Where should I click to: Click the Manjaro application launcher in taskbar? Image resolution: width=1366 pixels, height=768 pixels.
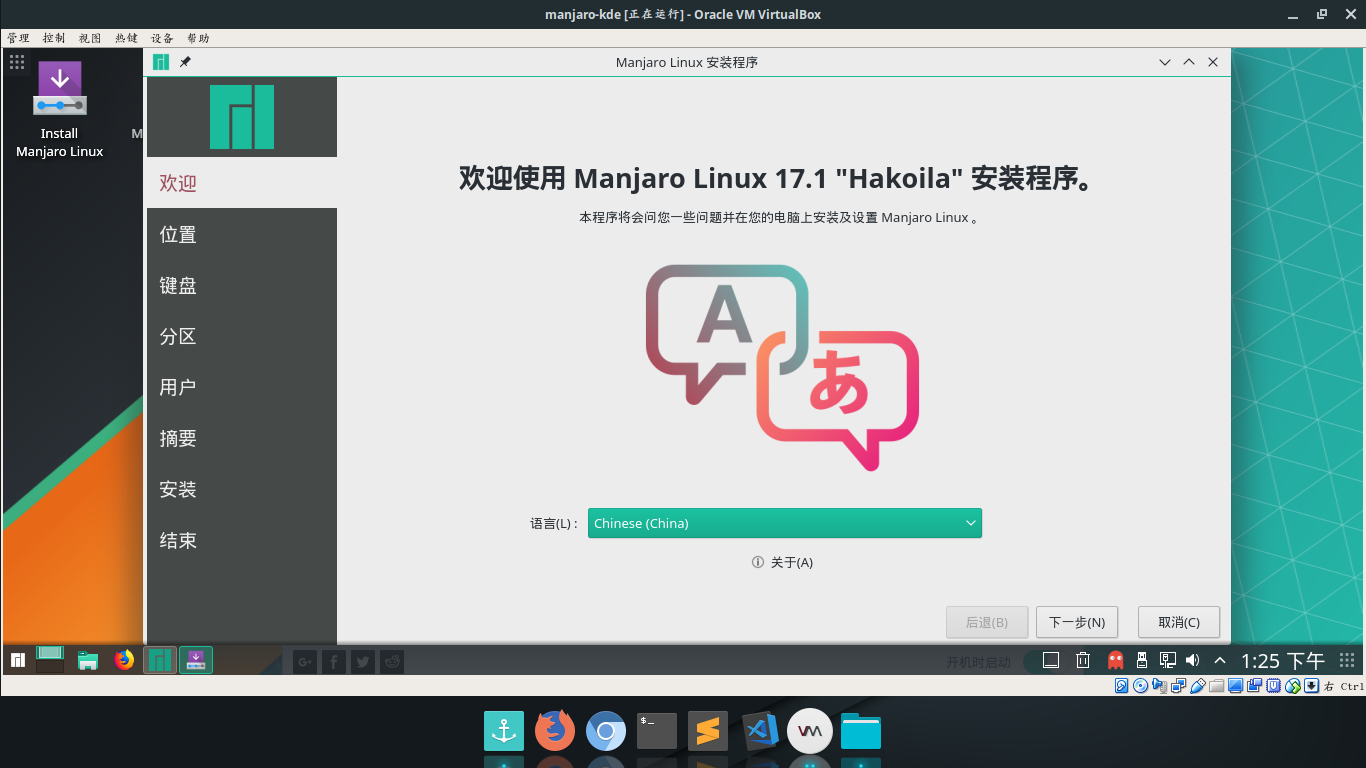coord(18,660)
